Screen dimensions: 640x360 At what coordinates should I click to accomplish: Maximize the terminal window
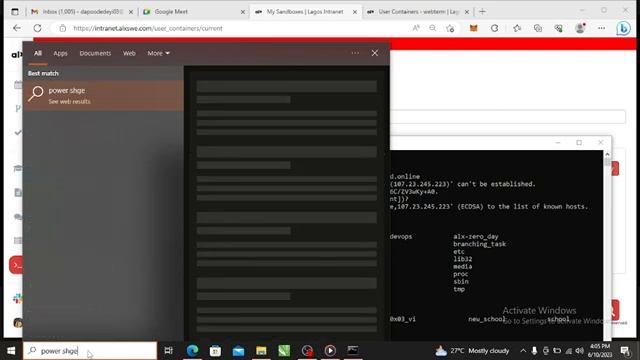point(579,142)
